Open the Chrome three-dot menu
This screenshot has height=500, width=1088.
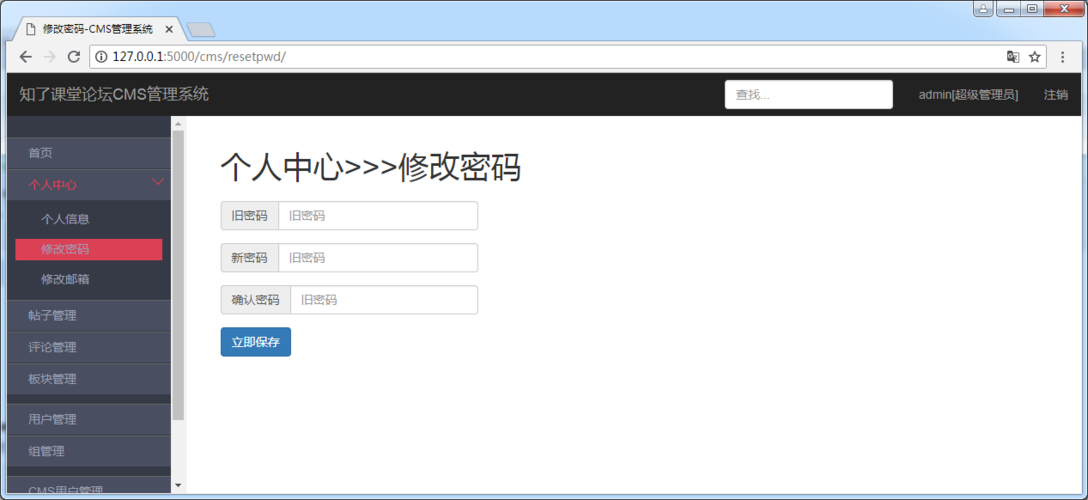click(1062, 57)
